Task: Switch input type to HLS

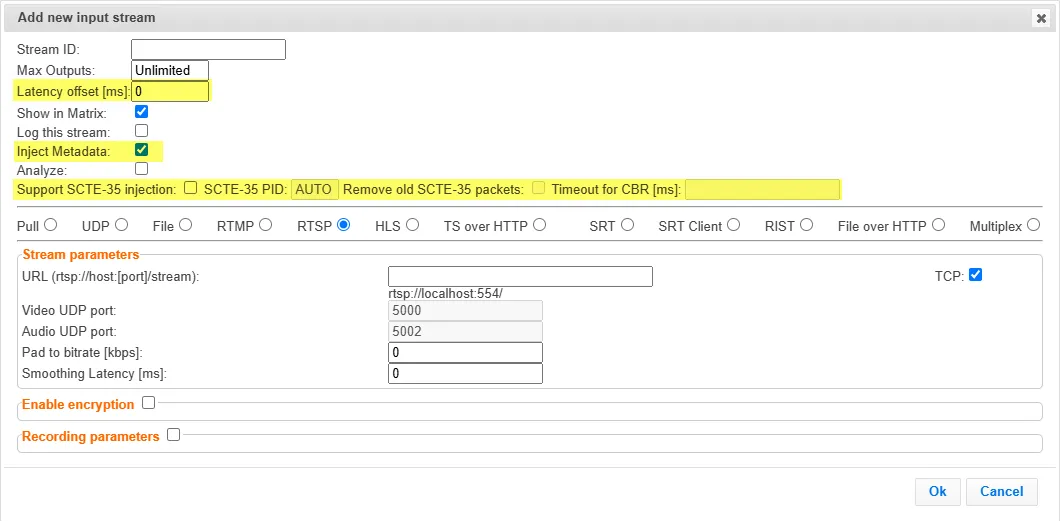Action: click(x=412, y=224)
